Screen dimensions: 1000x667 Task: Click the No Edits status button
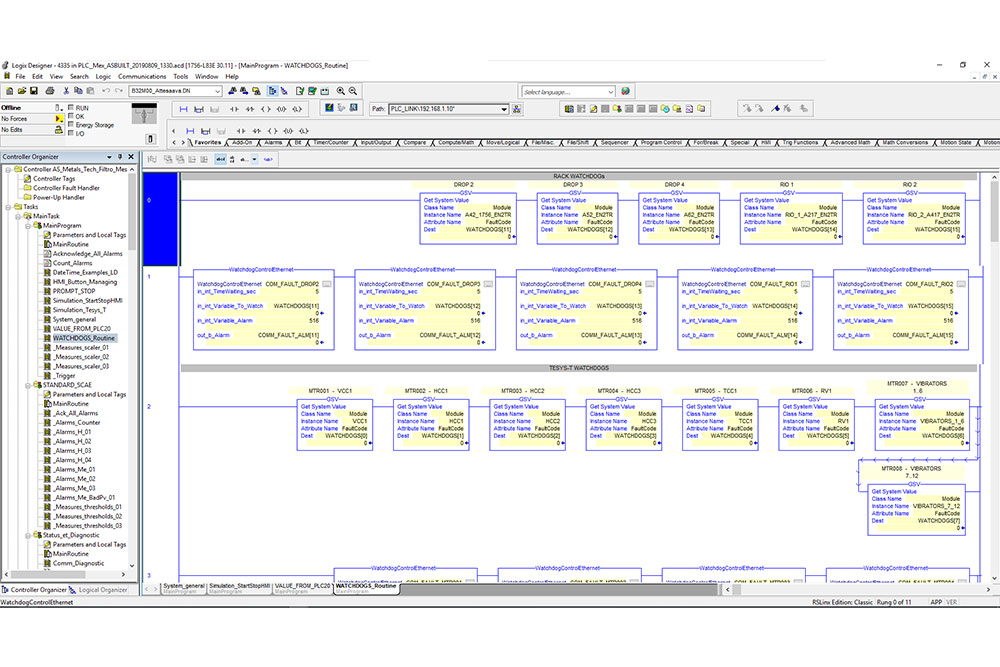(x=27, y=129)
